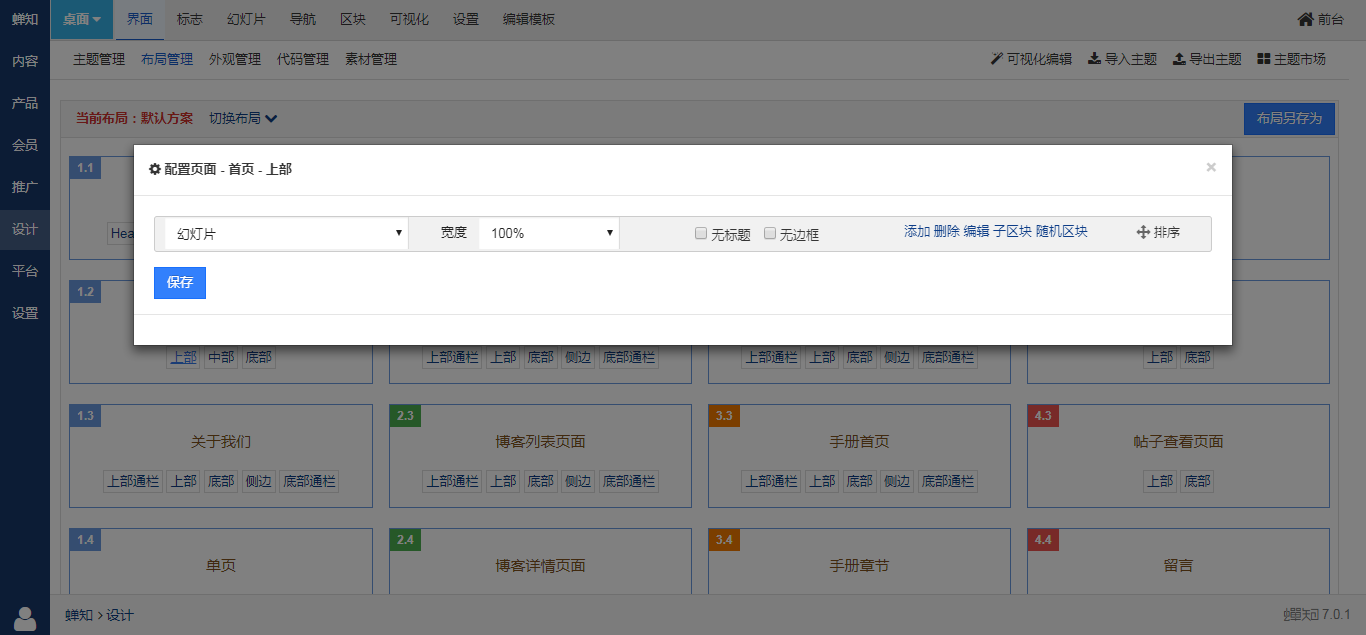Click the 蝉知 7.0.1 version label

click(x=1317, y=615)
